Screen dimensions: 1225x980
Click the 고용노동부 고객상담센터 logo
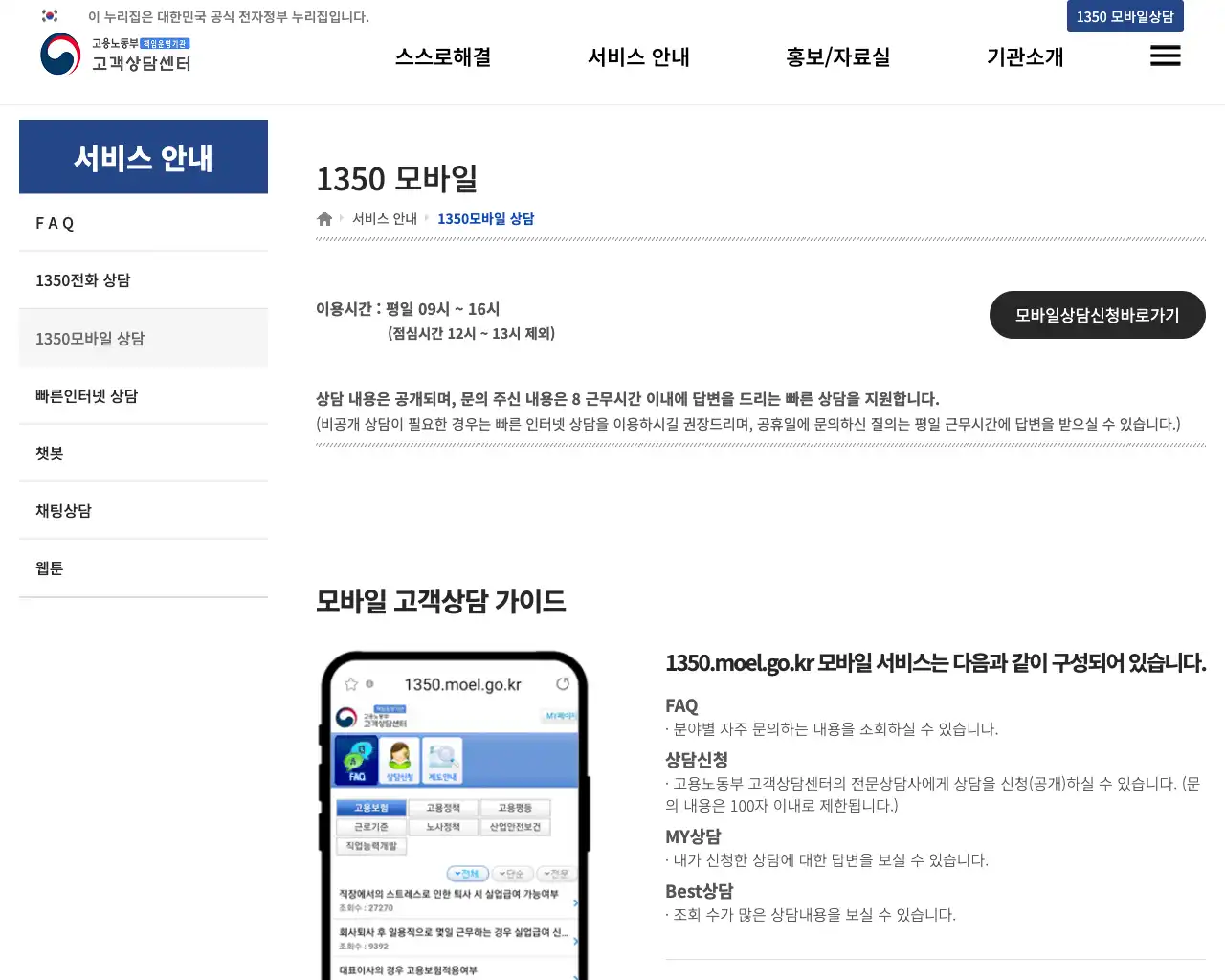coord(115,56)
